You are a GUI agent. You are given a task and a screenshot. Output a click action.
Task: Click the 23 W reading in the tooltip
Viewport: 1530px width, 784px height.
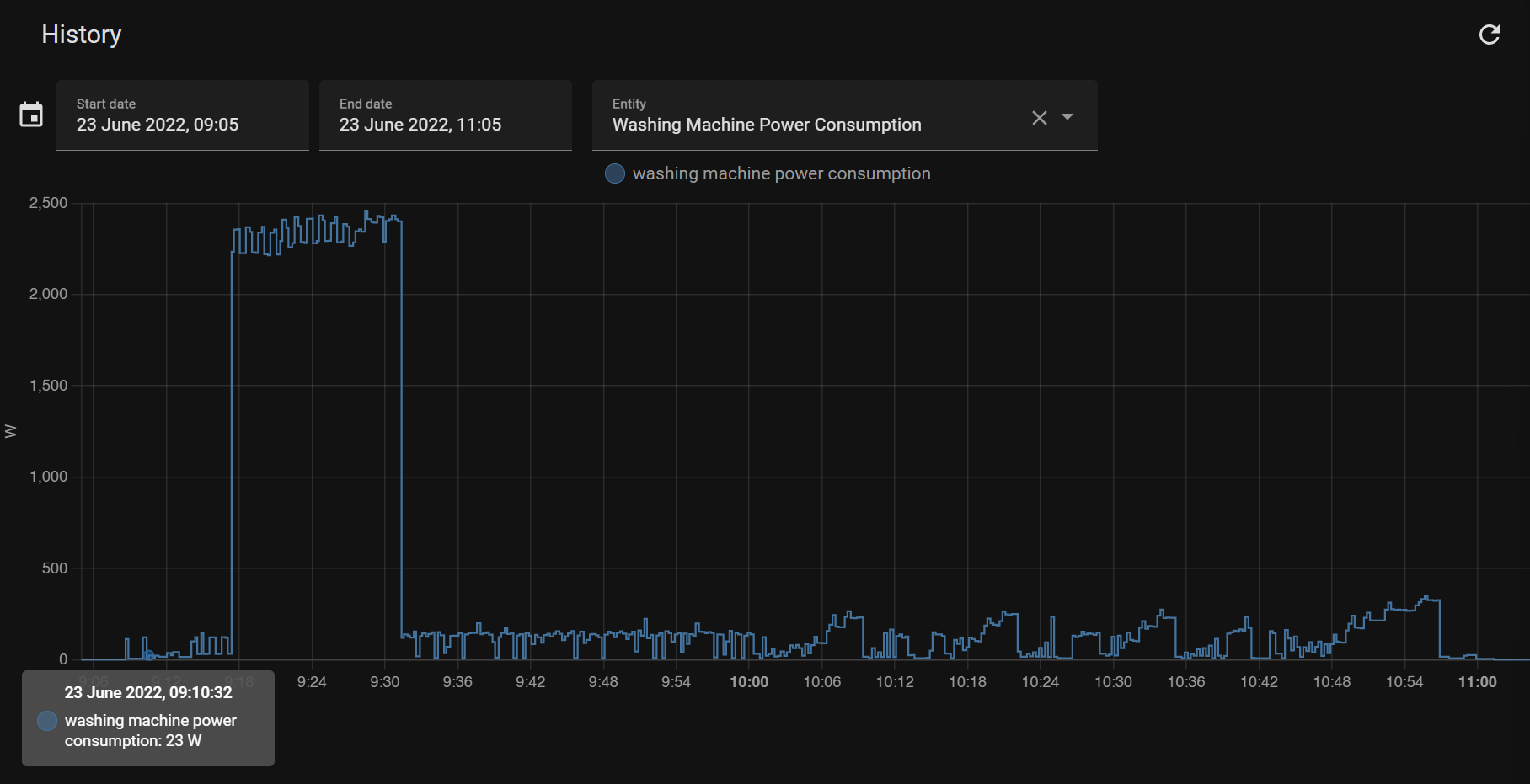(183, 741)
